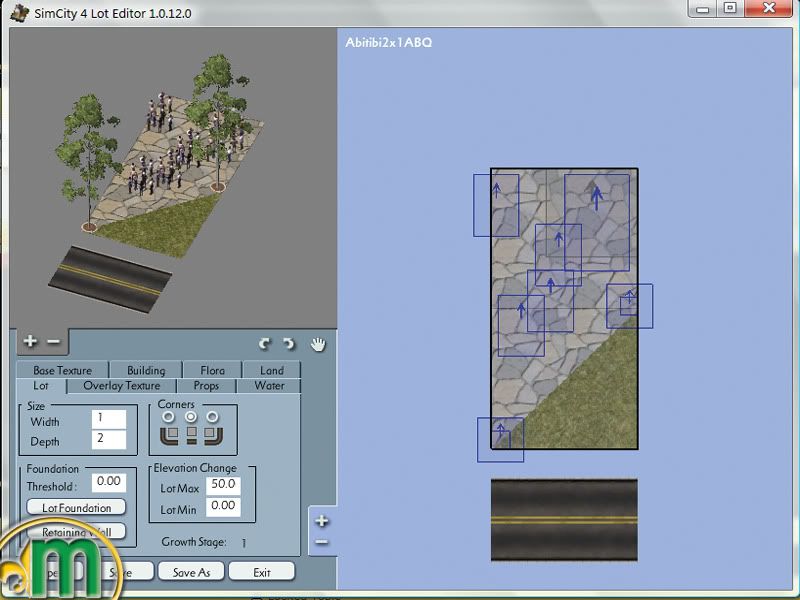Click the Save As button
Viewport: 800px width, 600px height.
191,572
